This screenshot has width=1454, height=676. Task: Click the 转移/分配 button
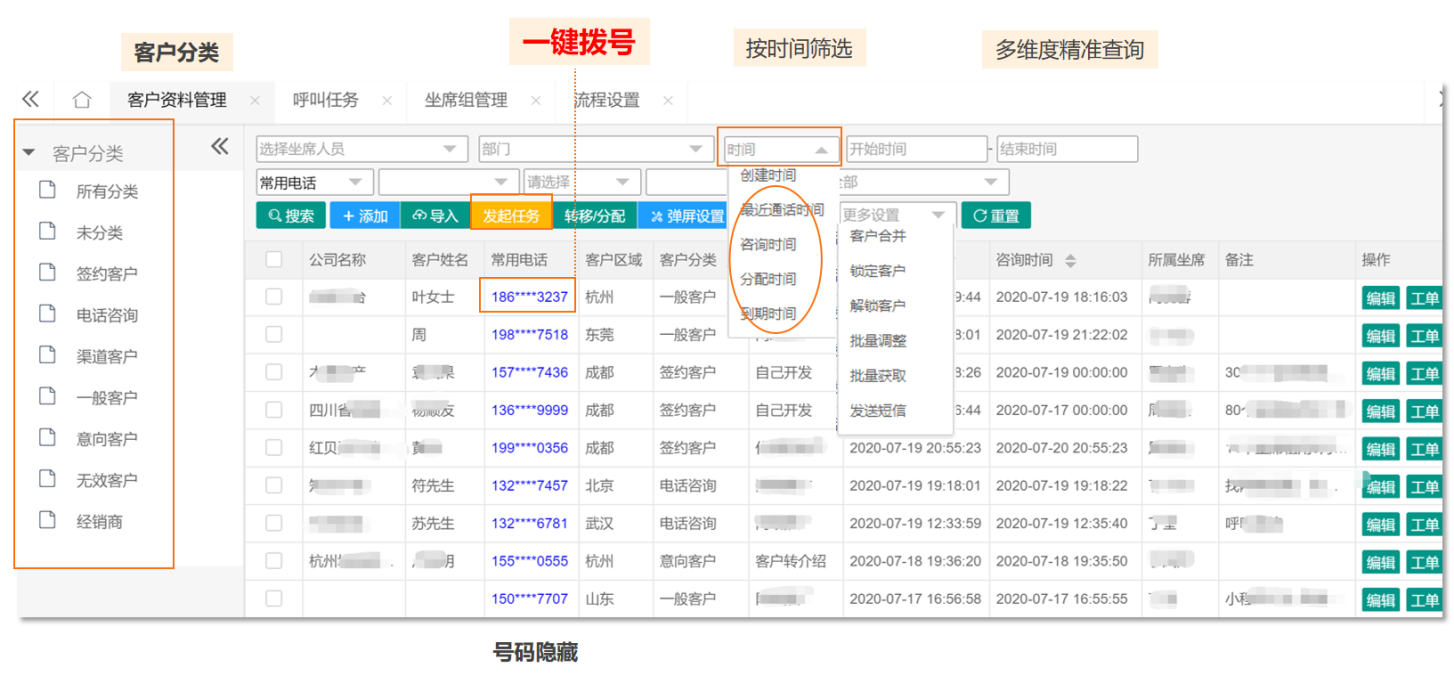tap(594, 215)
